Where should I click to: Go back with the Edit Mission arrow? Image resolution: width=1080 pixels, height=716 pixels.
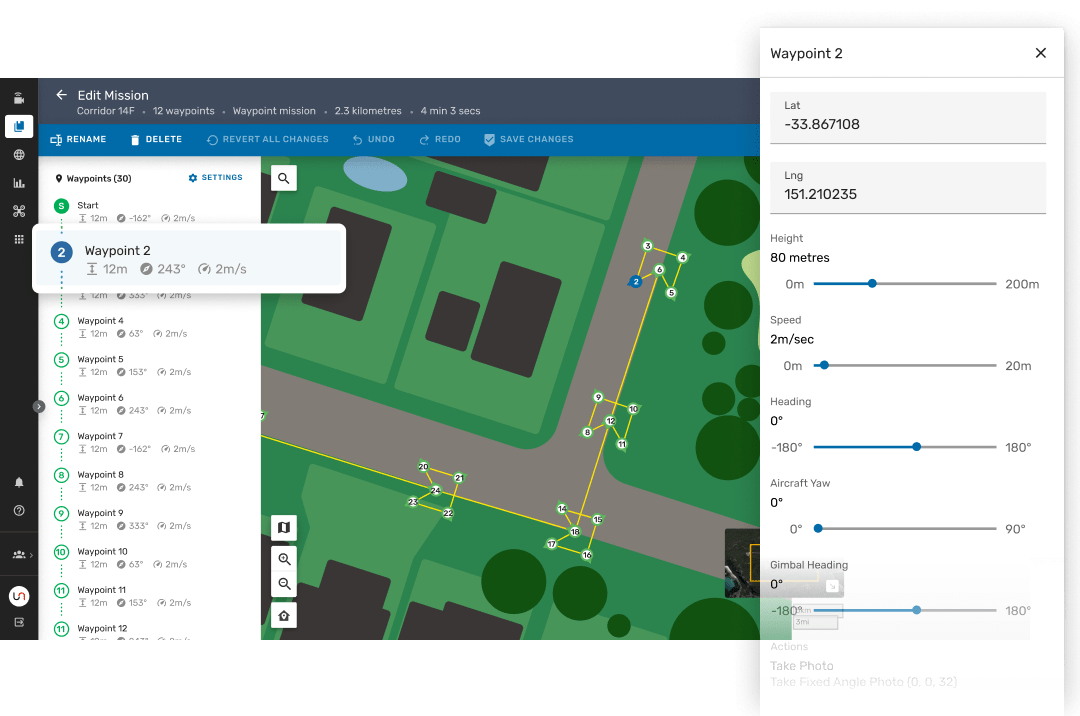[61, 95]
